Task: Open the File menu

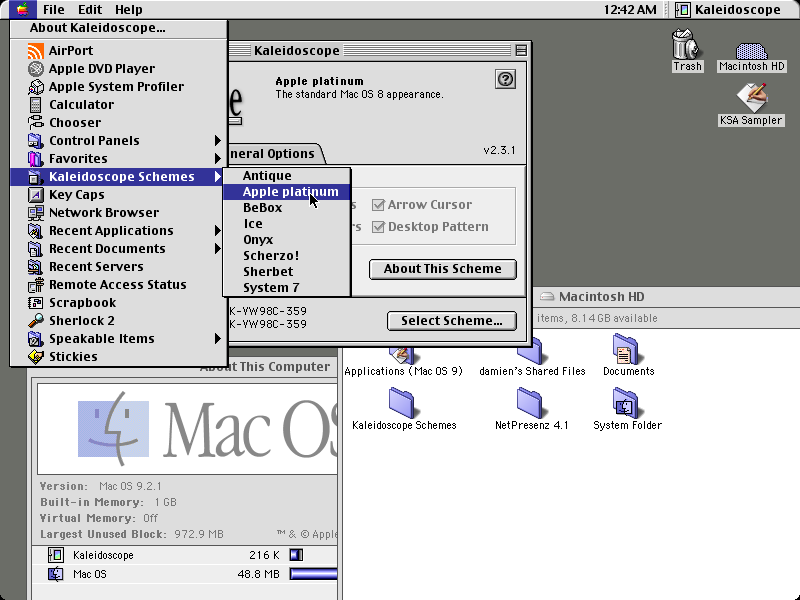Action: 54,9
